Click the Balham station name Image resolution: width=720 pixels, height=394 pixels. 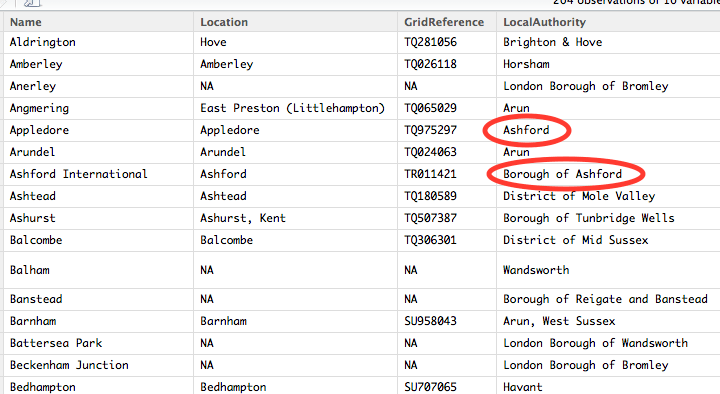click(x=29, y=270)
